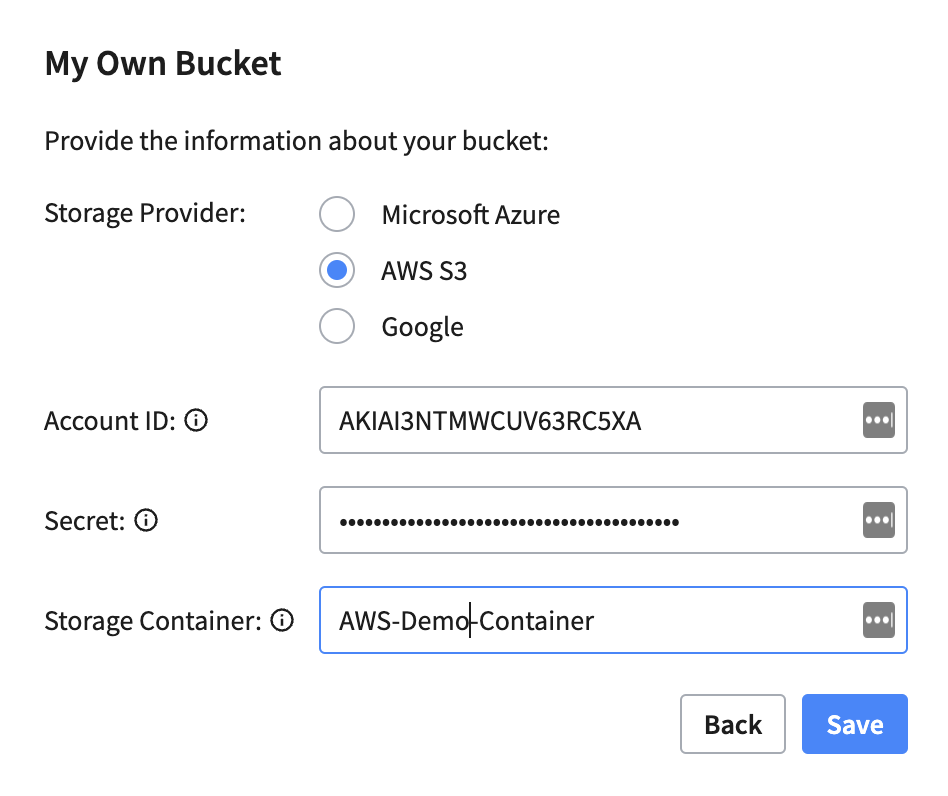The width and height of the screenshot is (948, 796).
Task: Click password manager icon in Storage Container field
Action: [878, 621]
